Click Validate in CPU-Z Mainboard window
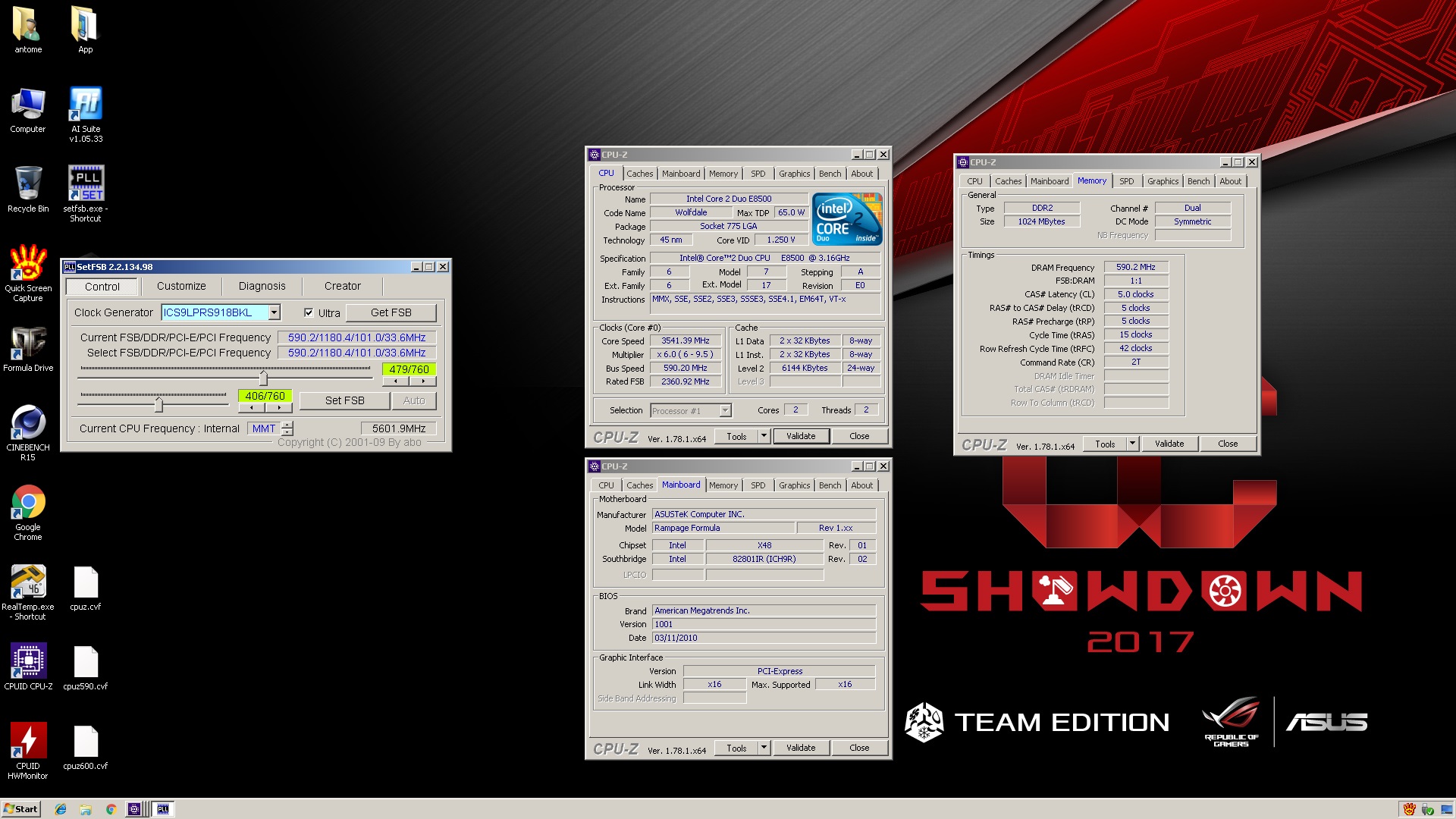The height and width of the screenshot is (819, 1456). pos(801,748)
